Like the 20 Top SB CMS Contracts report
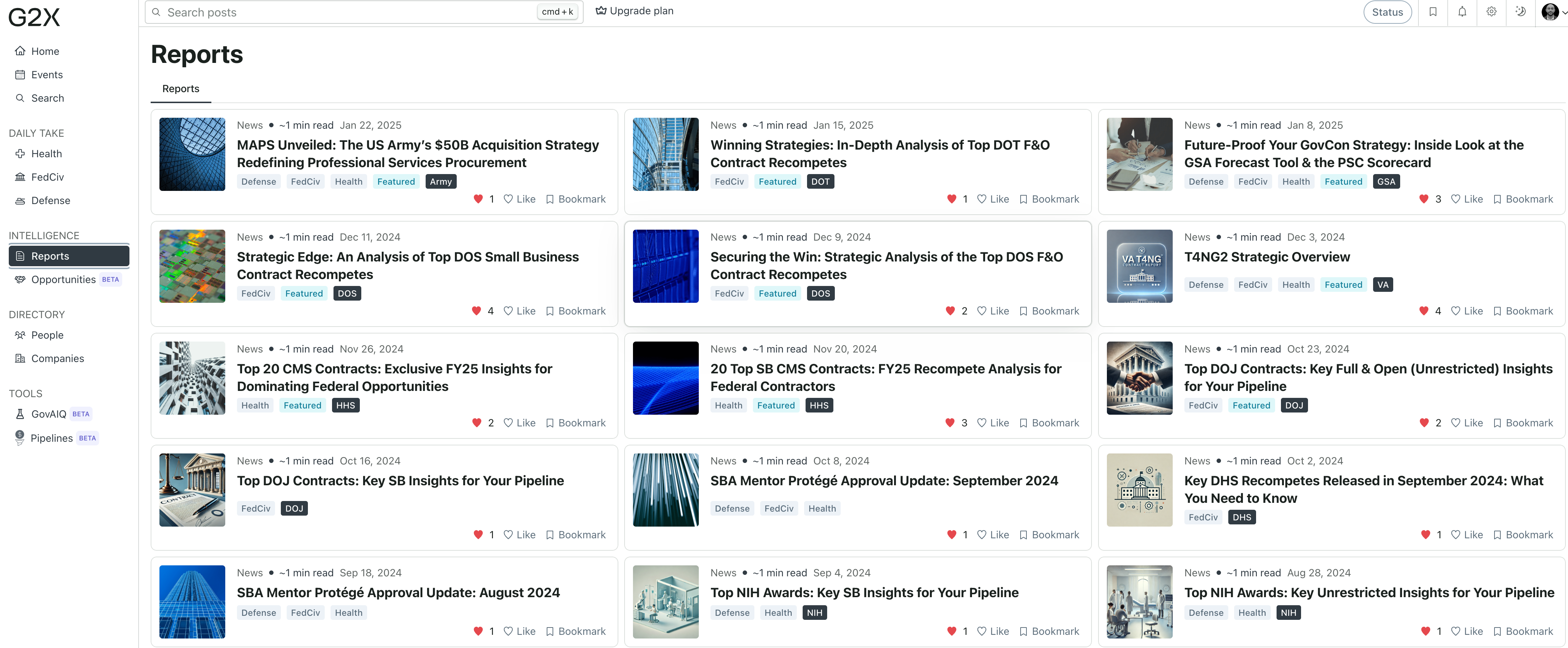1568x648 pixels. (993, 423)
